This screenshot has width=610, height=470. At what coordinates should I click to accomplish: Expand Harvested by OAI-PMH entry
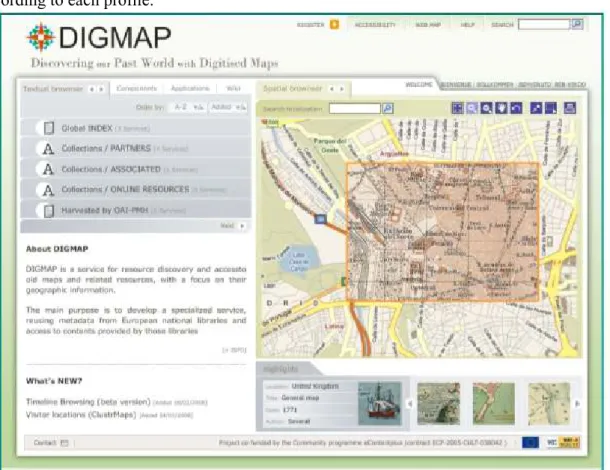tap(135, 210)
